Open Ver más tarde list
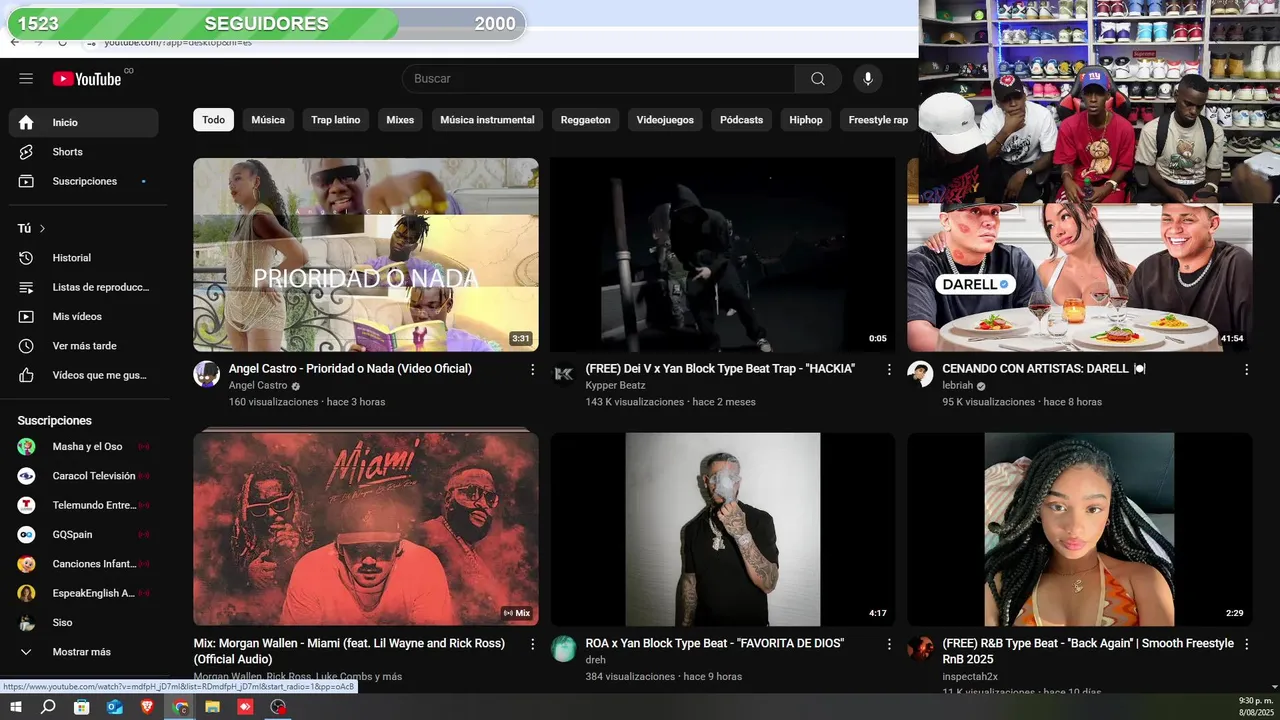This screenshot has height=720, width=1280. pyautogui.click(x=84, y=346)
